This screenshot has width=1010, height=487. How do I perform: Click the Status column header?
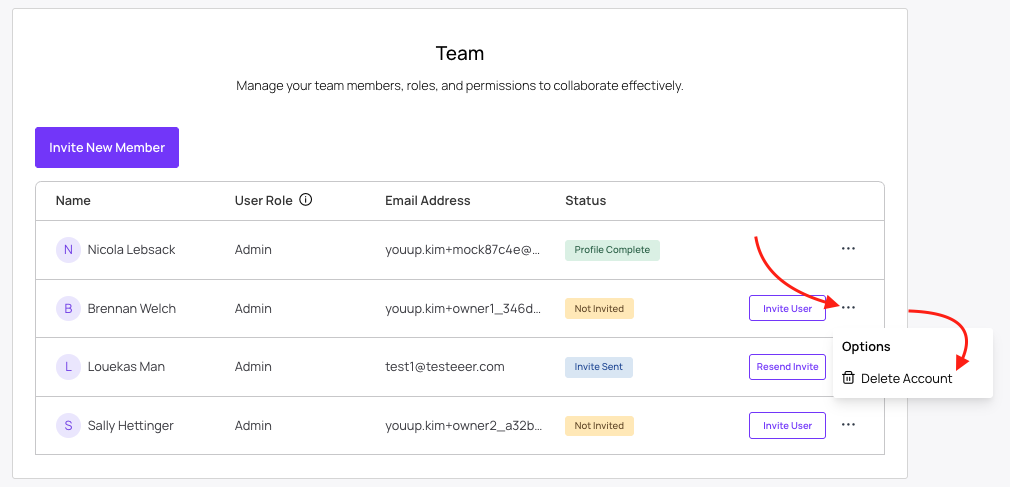tap(586, 200)
